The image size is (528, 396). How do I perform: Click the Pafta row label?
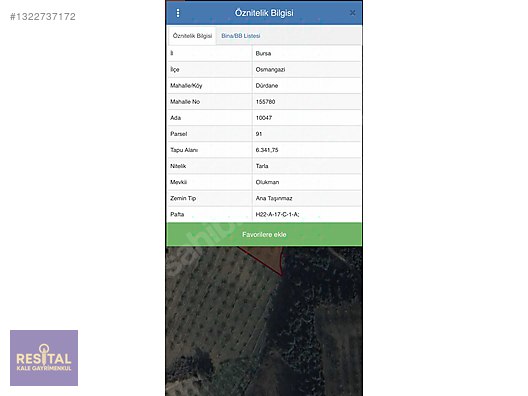(177, 214)
